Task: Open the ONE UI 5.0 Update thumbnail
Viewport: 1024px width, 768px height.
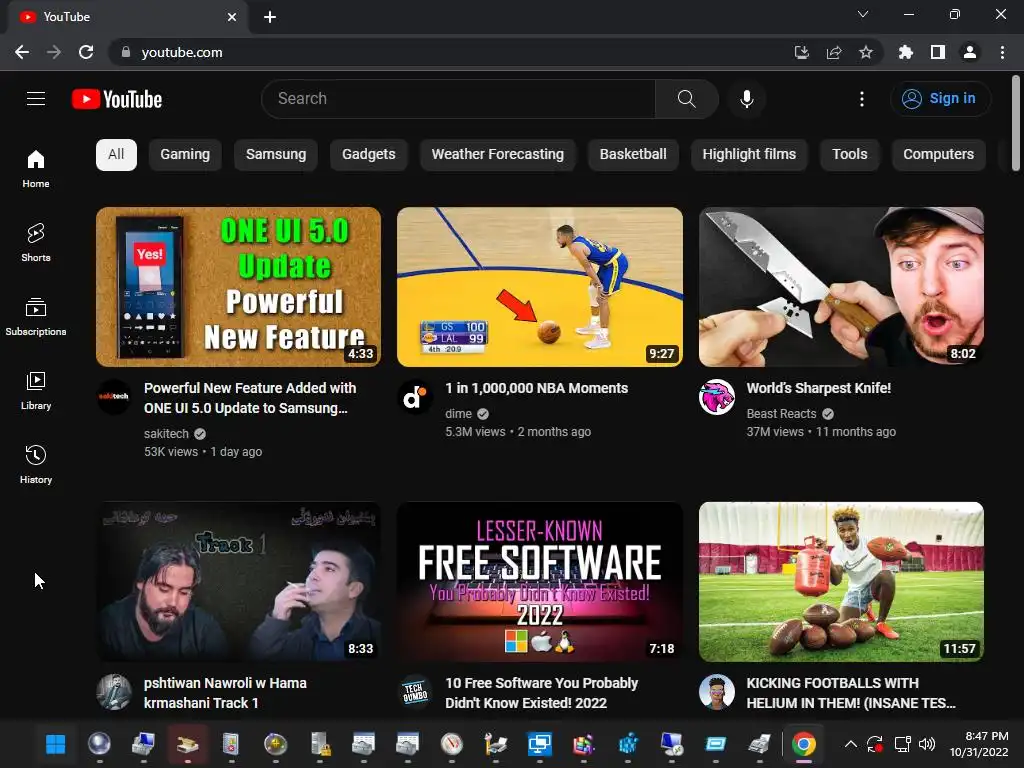Action: [238, 287]
